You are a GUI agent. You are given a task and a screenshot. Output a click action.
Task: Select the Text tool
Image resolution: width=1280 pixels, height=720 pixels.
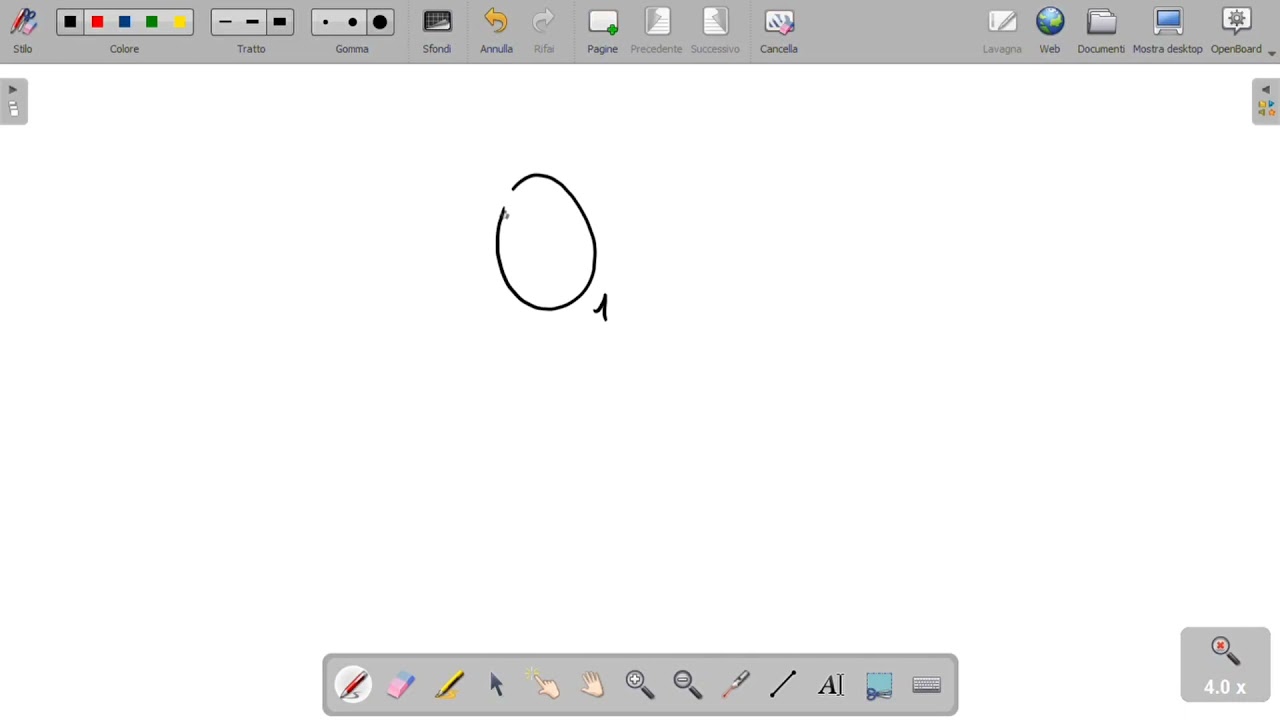click(831, 685)
